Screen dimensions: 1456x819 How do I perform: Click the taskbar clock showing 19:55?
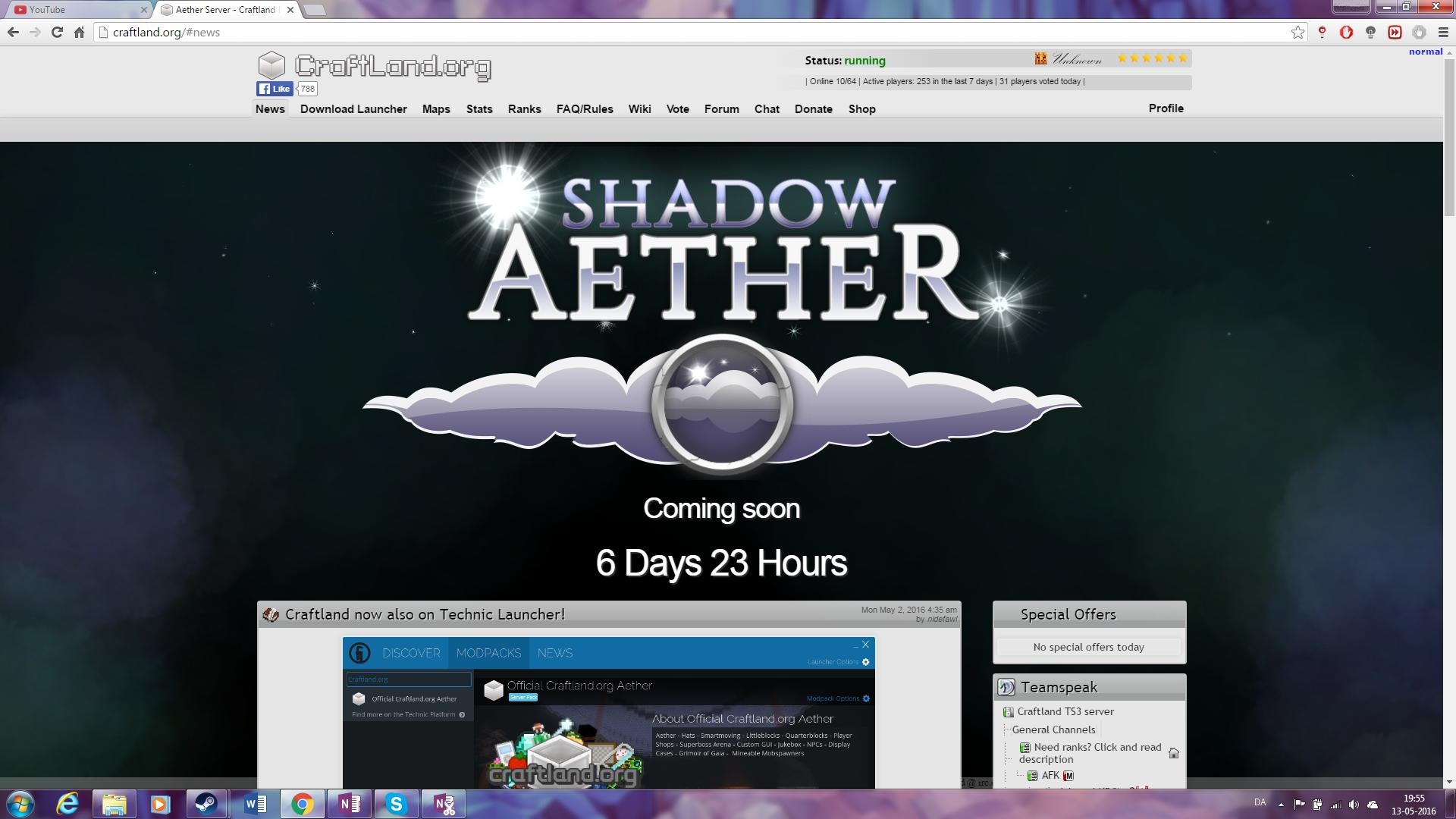pos(1414,804)
